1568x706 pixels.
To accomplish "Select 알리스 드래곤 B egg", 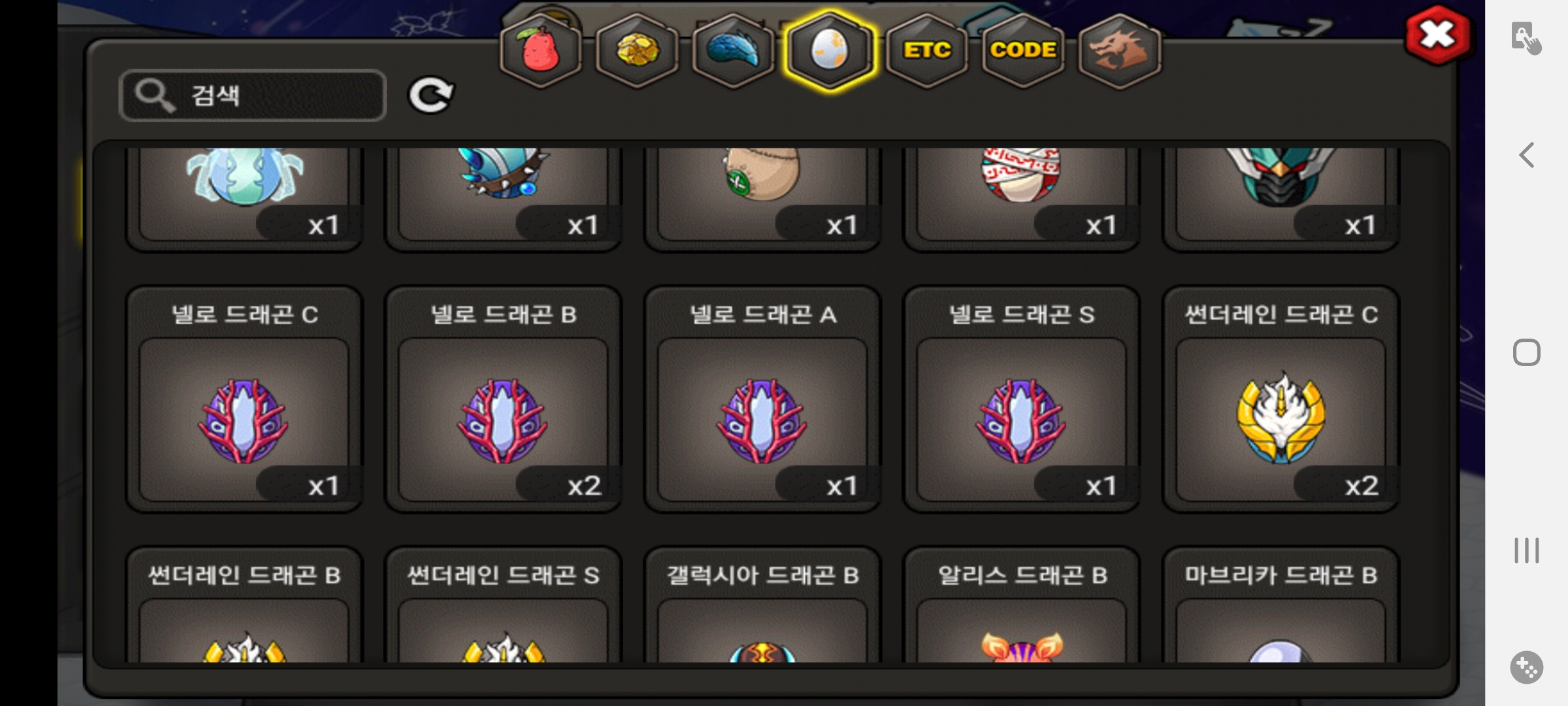I will 1022,605.
